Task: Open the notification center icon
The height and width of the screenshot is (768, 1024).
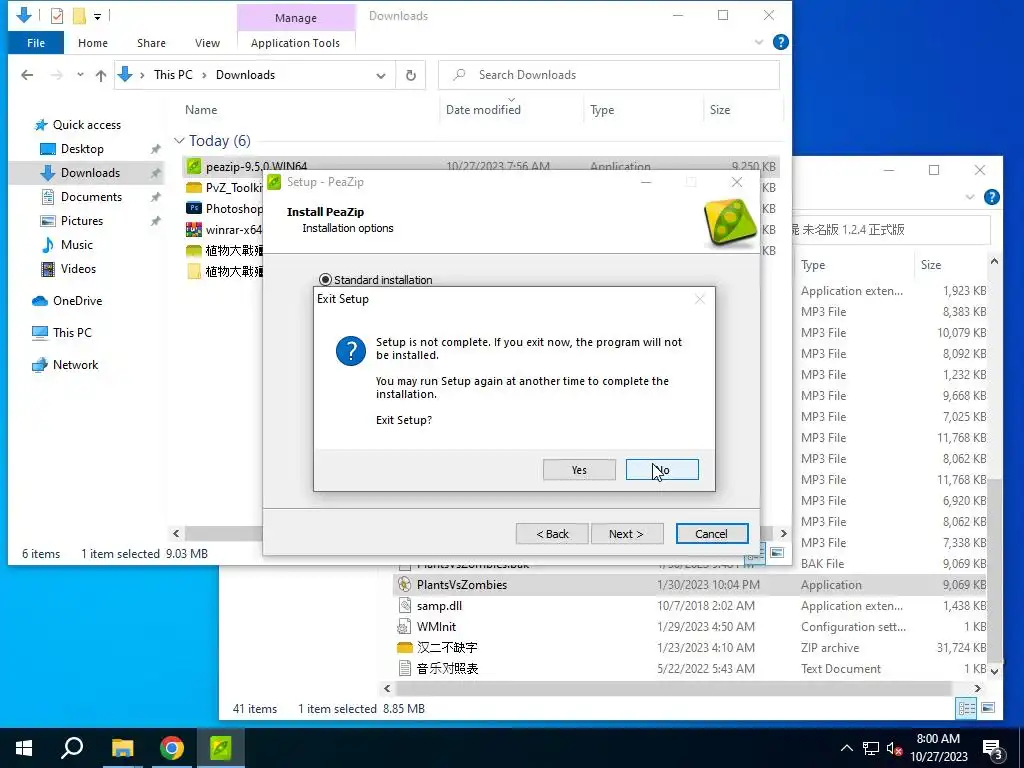Action: (x=993, y=749)
